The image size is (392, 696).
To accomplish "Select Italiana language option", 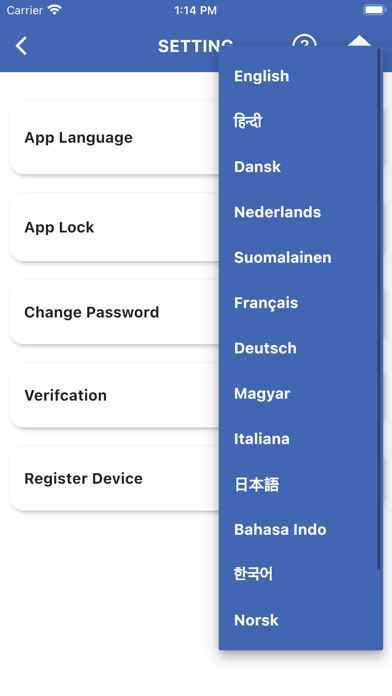I will pyautogui.click(x=261, y=439).
